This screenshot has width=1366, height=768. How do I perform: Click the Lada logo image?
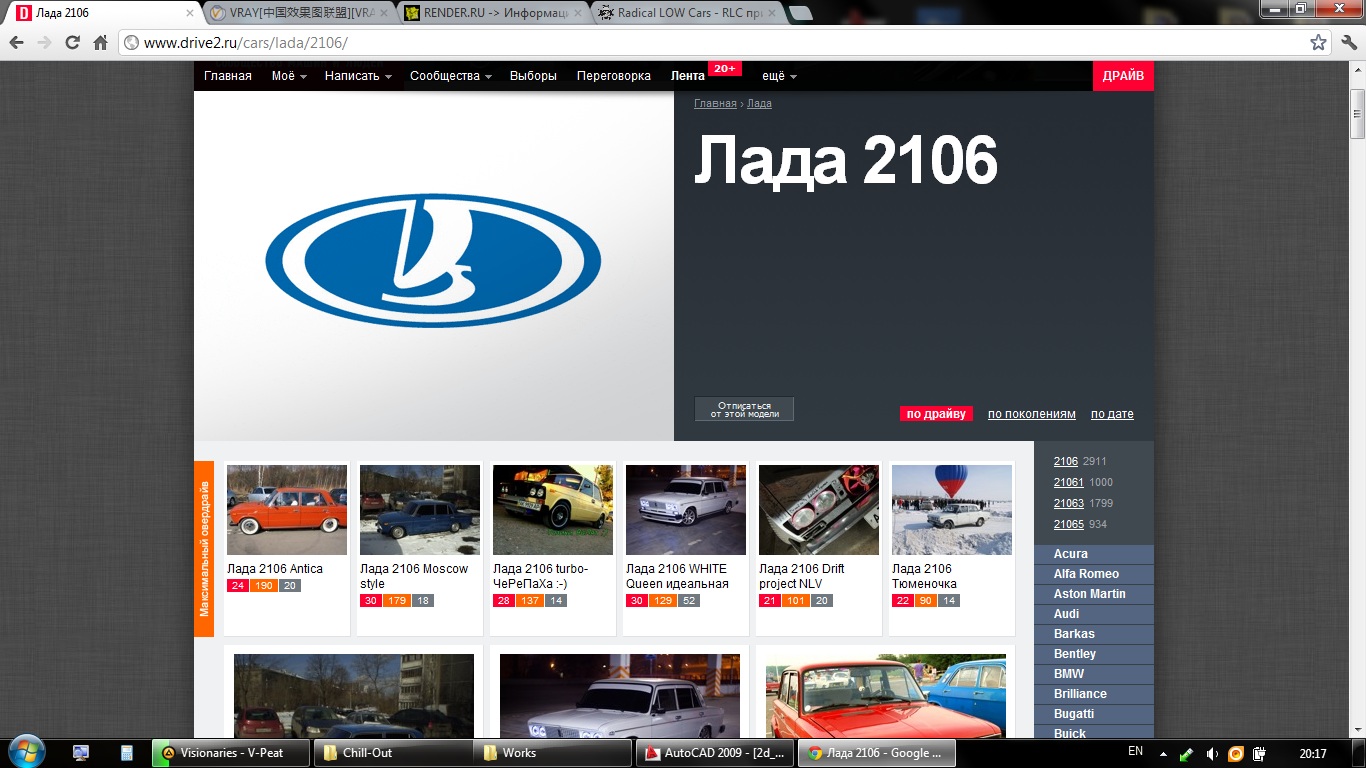tap(433, 262)
